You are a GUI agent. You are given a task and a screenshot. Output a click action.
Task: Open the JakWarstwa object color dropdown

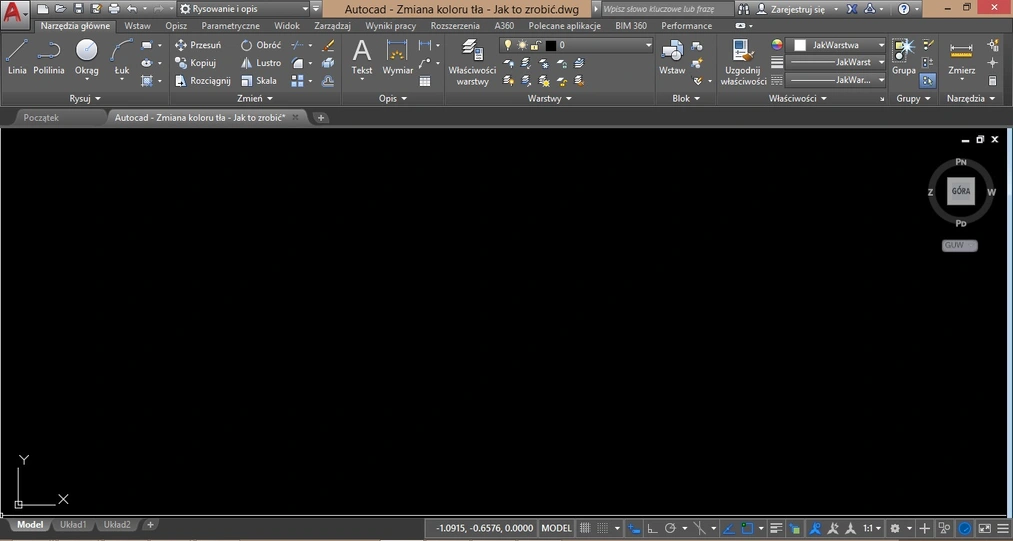pos(839,45)
